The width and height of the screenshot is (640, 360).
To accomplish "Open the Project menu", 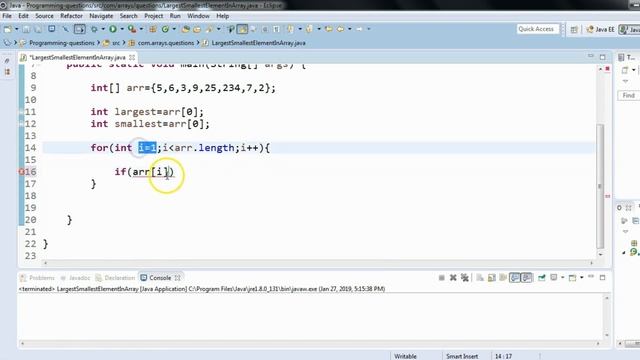I will pos(153,16).
